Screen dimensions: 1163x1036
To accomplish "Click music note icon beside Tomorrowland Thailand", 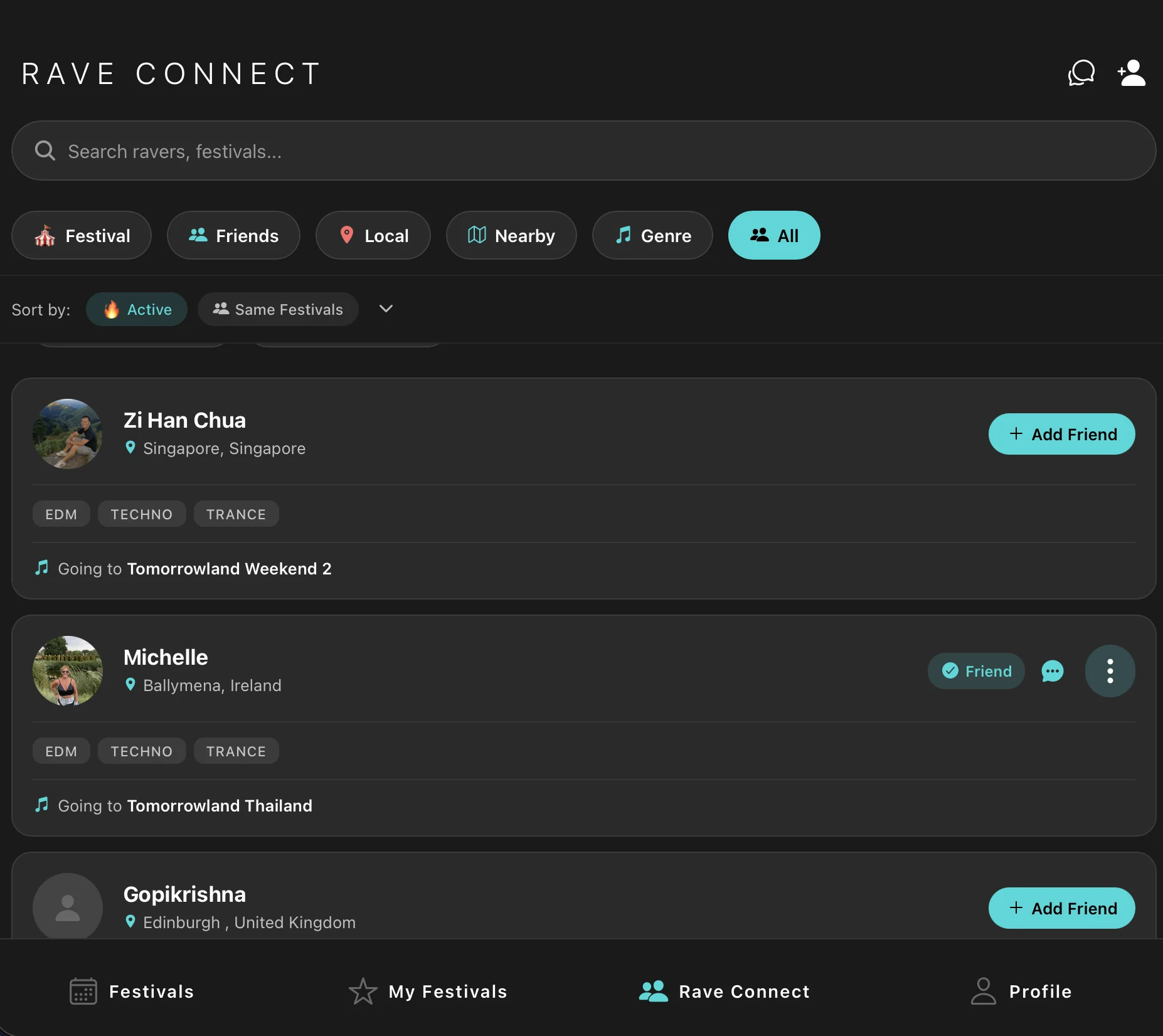I will pos(42,805).
